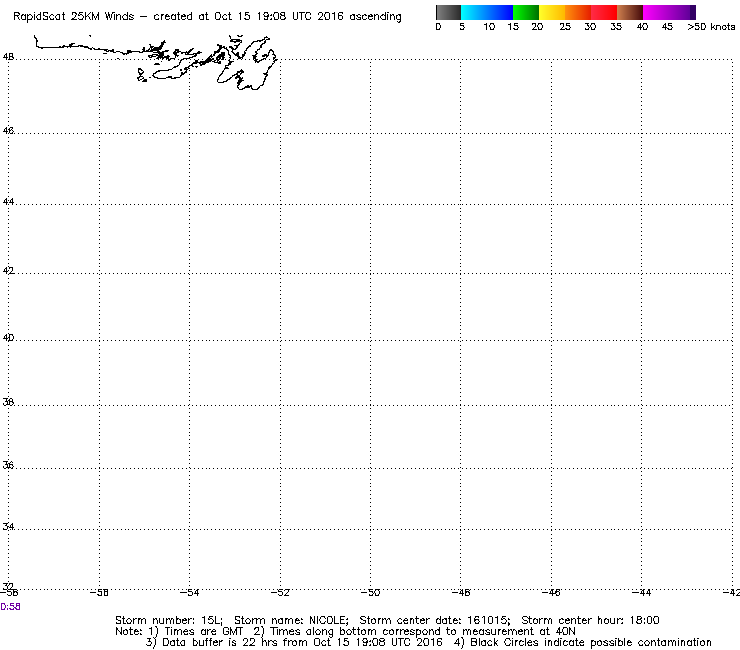Click the 'Black Circles indicate possible contamination' note
740x650 pixels.
pos(583,642)
